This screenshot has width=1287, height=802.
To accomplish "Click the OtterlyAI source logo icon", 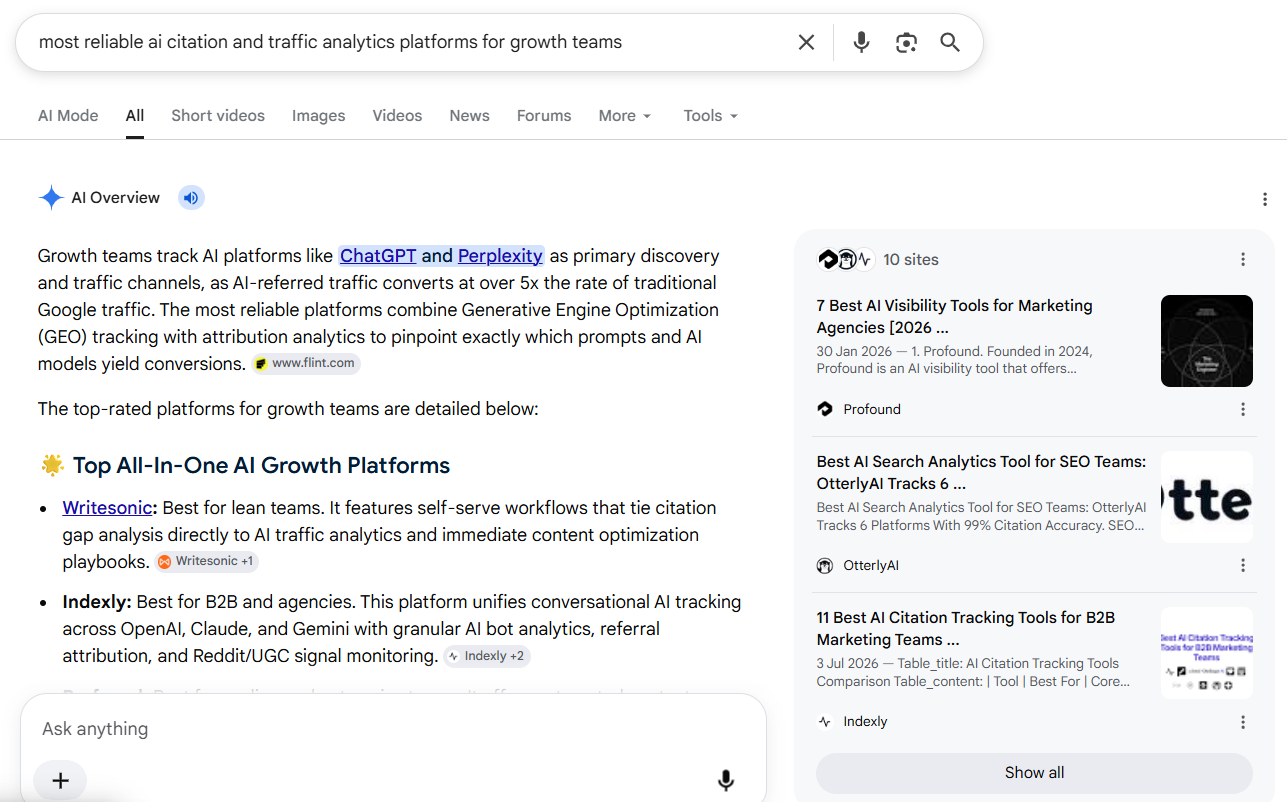I will (x=825, y=565).
